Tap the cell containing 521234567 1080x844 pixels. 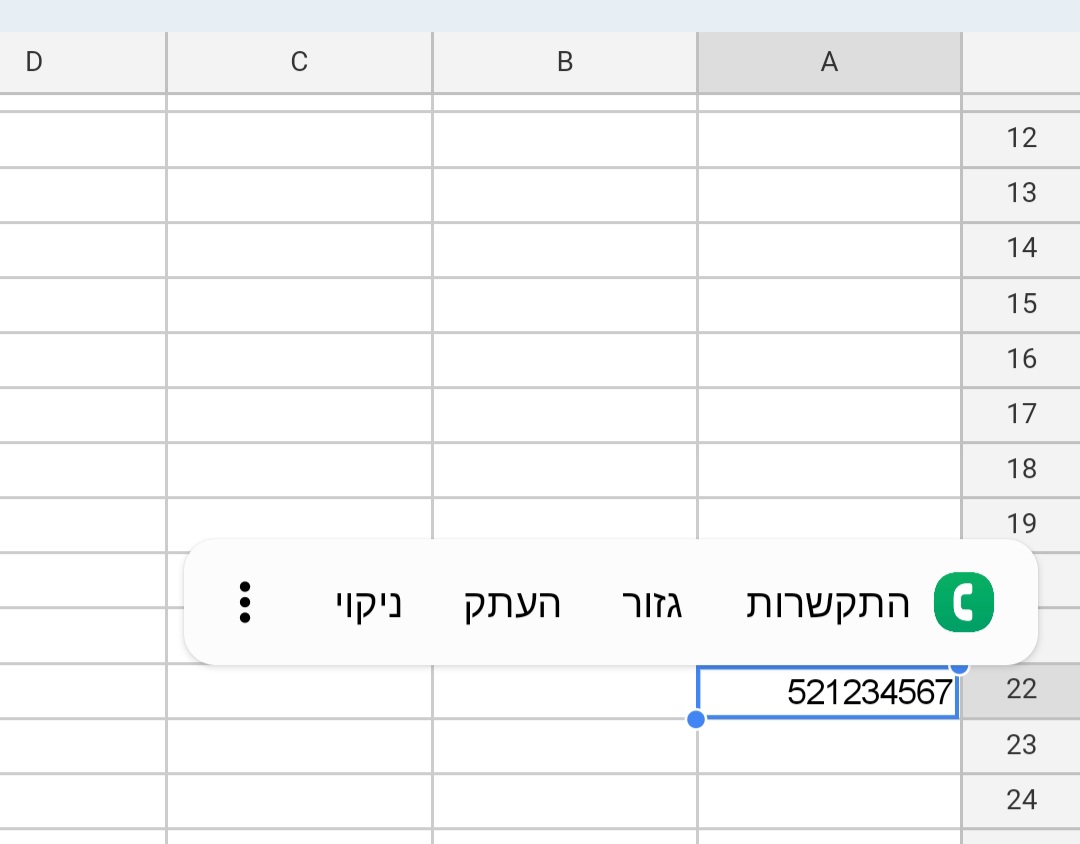(828, 692)
